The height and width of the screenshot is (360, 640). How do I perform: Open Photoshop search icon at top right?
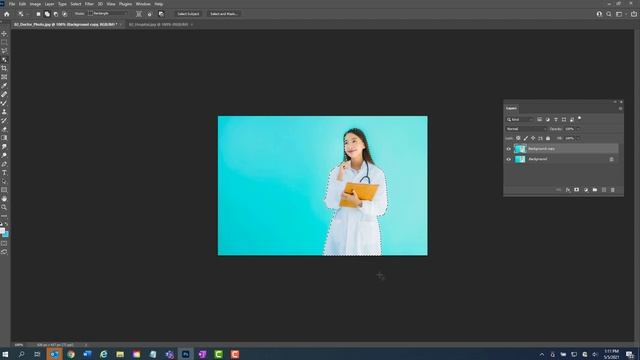click(x=609, y=14)
